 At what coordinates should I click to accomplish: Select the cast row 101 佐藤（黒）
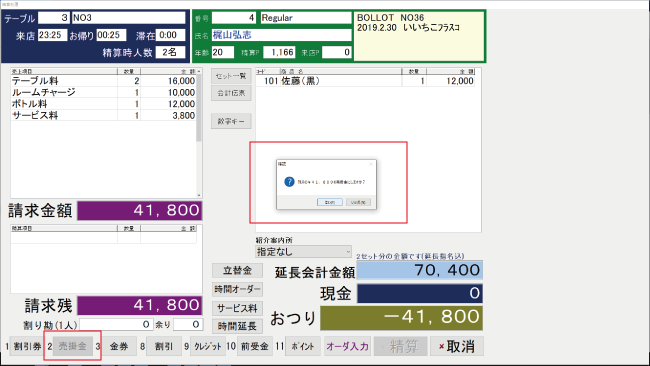(365, 81)
